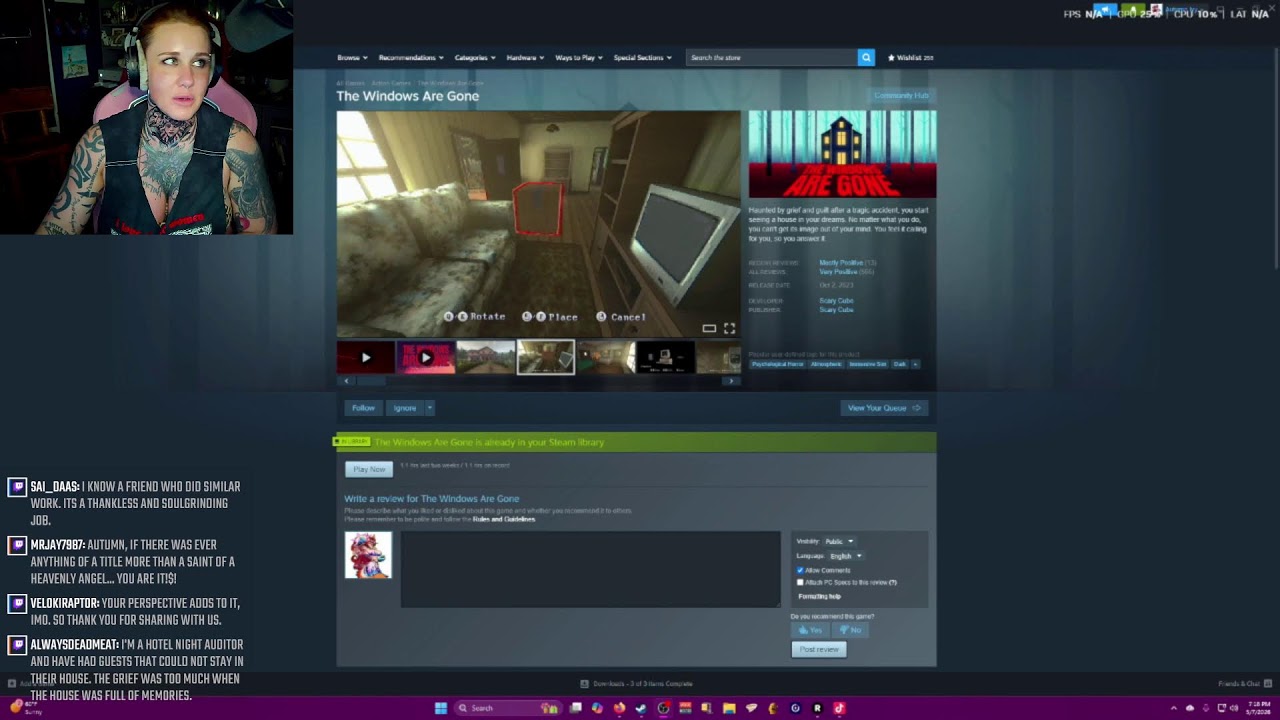This screenshot has width=1280, height=720.
Task: Click the Very Positive all reviews link
Action: click(x=846, y=272)
